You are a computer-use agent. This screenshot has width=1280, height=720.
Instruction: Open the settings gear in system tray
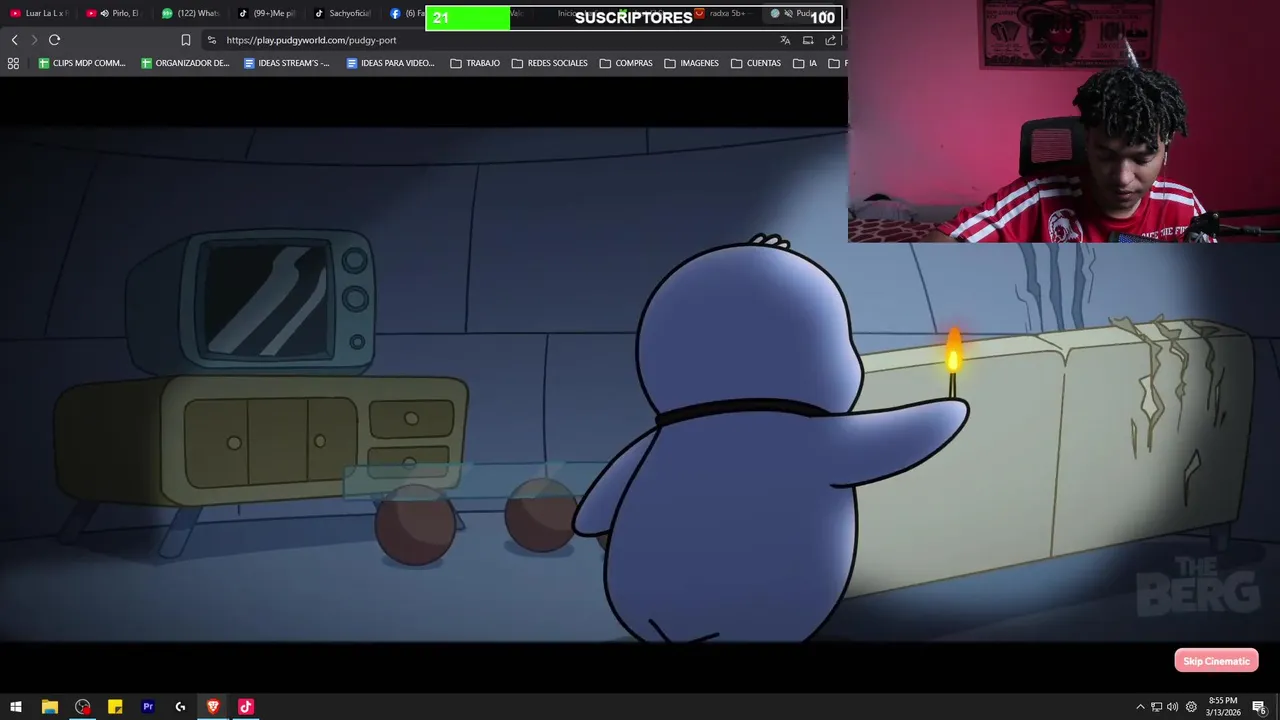(x=1191, y=707)
